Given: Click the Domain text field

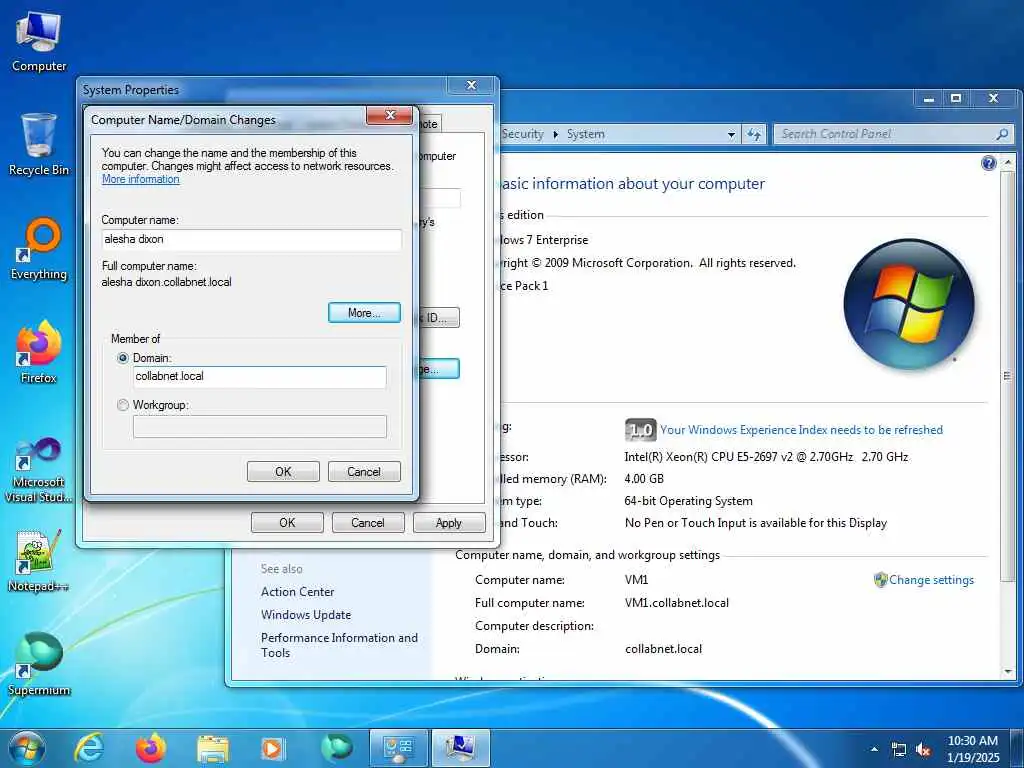Looking at the screenshot, I should pyautogui.click(x=259, y=377).
